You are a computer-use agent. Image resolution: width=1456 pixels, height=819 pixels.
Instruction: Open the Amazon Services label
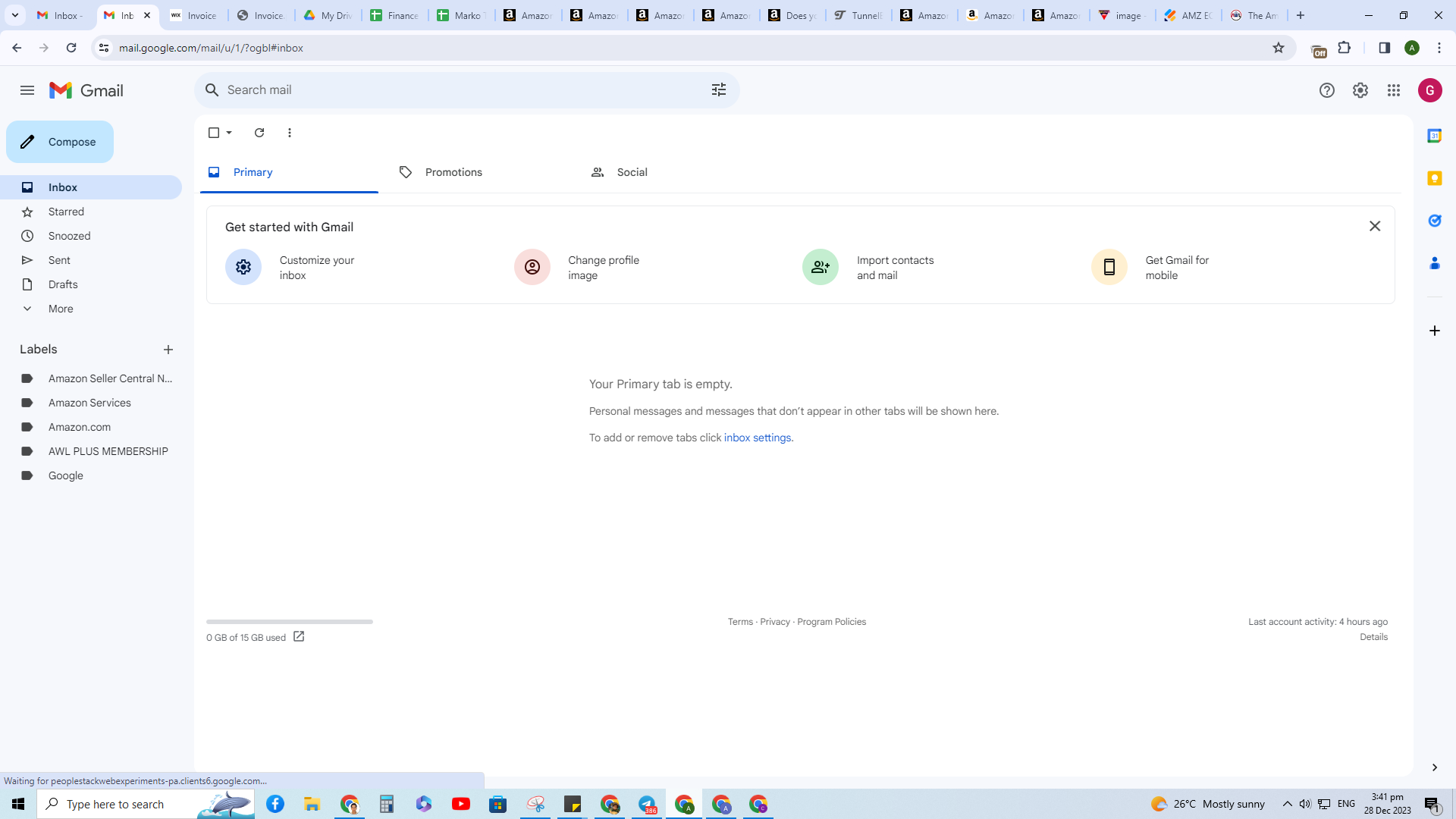(91, 403)
